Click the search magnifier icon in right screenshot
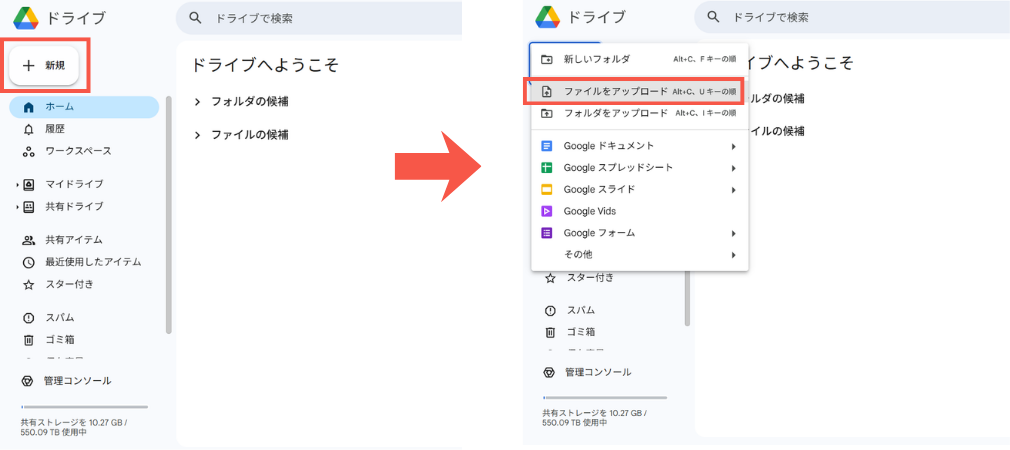1010x450 pixels. (713, 17)
